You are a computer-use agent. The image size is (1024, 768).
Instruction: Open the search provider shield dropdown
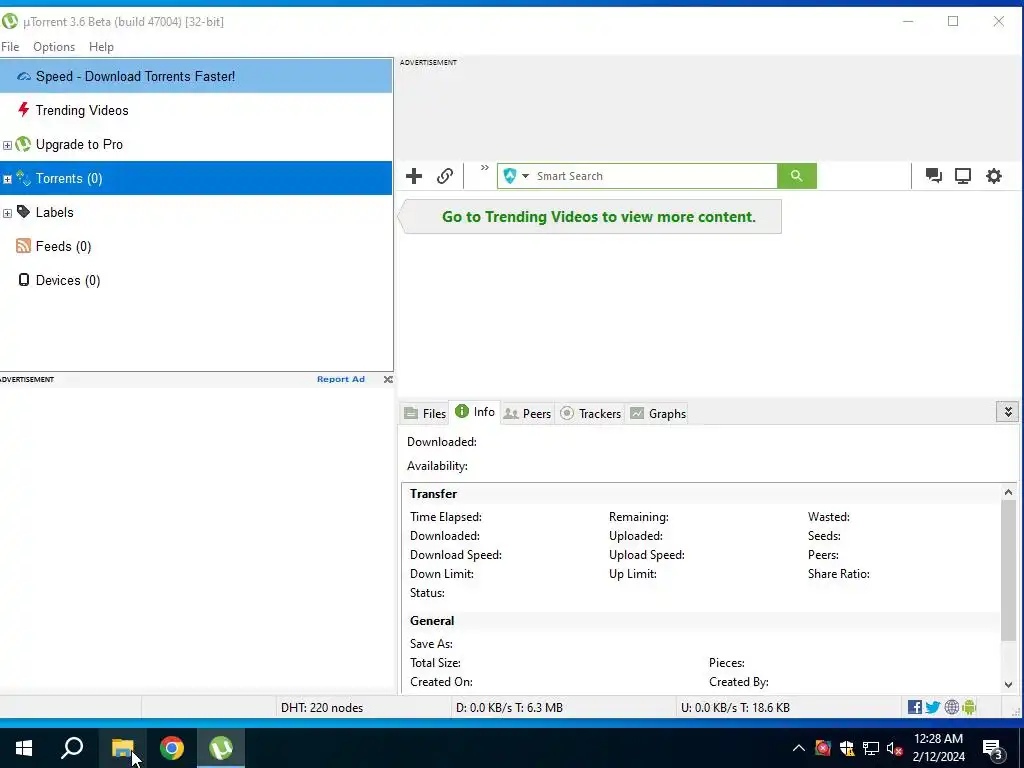[516, 176]
